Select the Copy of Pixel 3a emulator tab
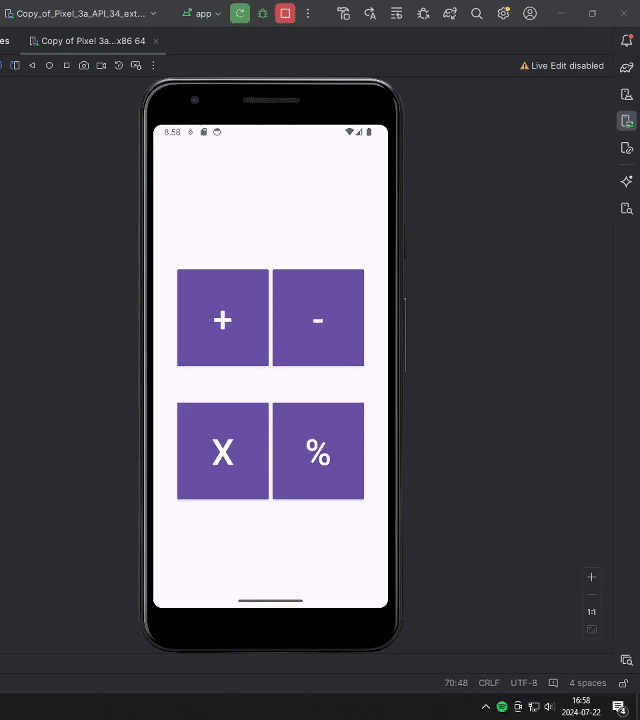Viewport: 640px width, 720px height. pyautogui.click(x=92, y=41)
